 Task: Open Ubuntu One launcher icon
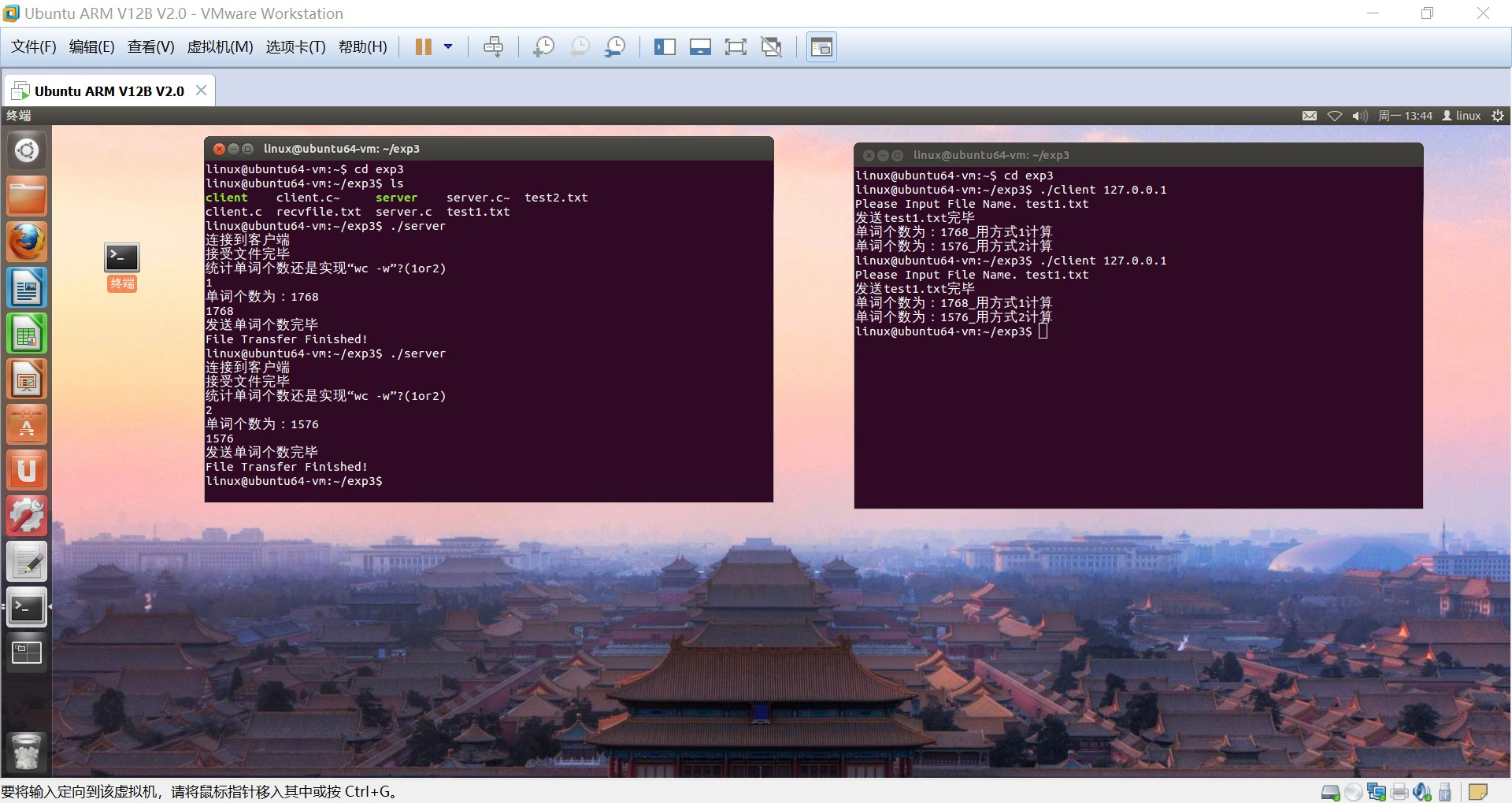(27, 471)
